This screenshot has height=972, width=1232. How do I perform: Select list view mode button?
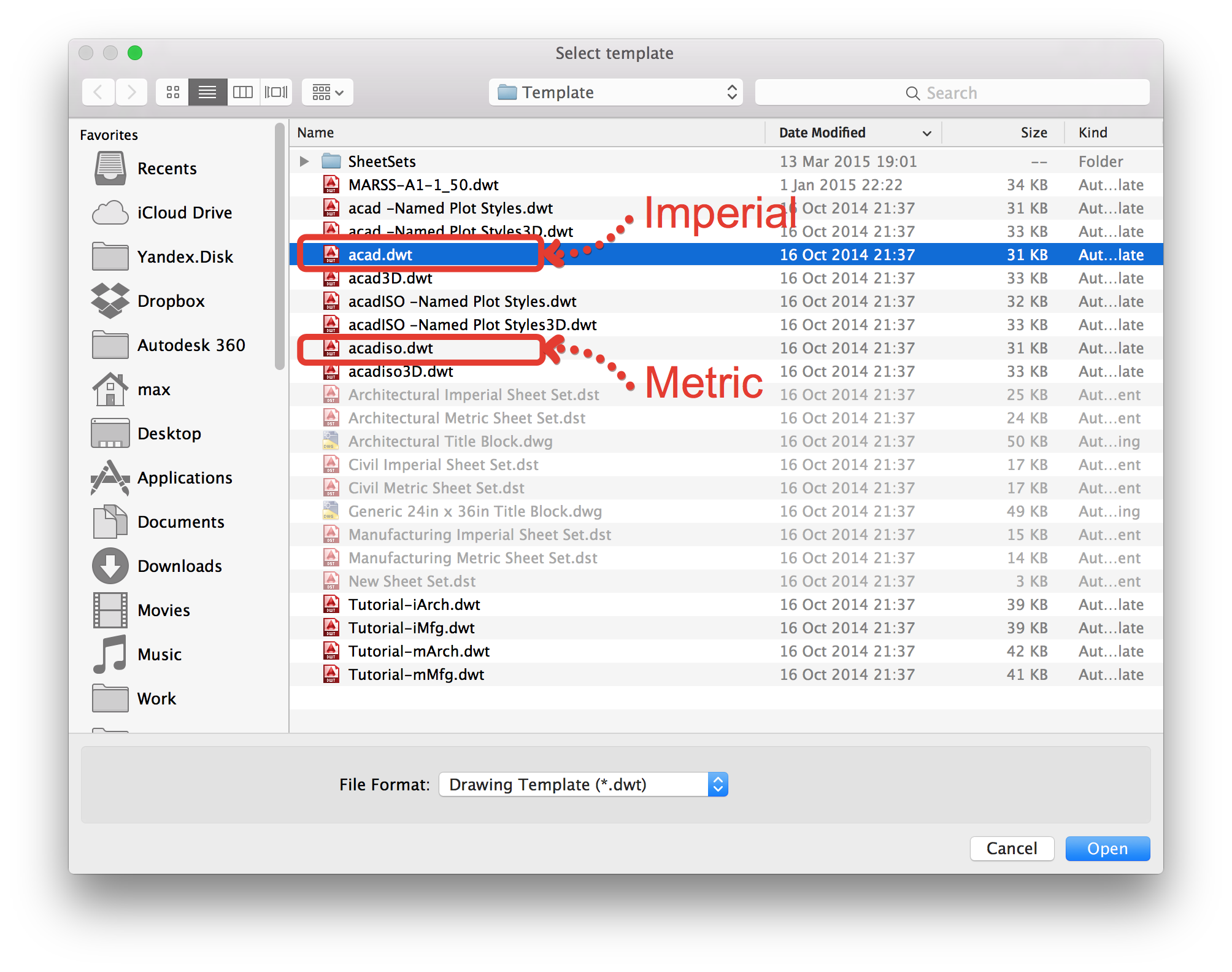(x=207, y=93)
